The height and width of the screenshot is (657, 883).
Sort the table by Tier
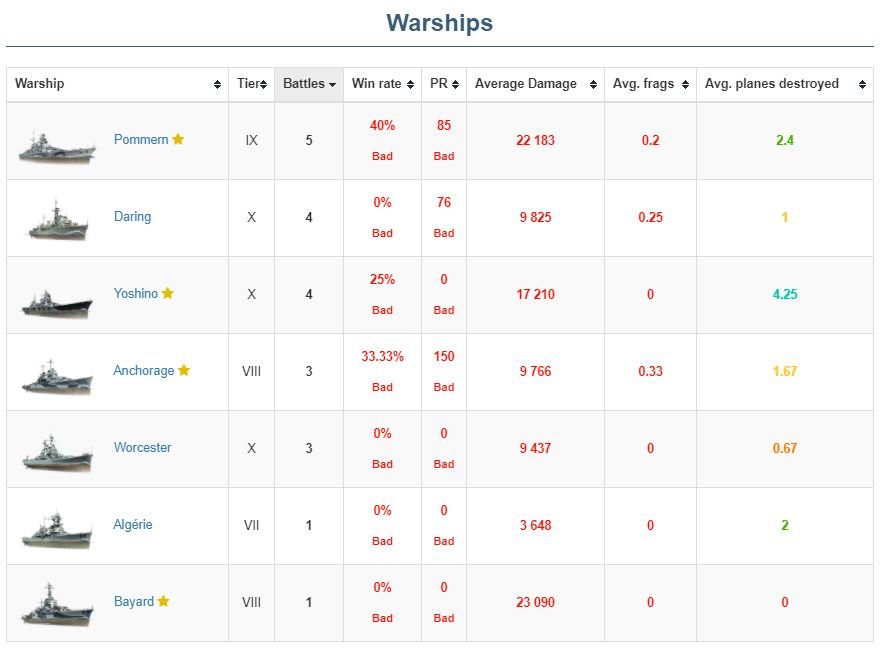[x=251, y=84]
